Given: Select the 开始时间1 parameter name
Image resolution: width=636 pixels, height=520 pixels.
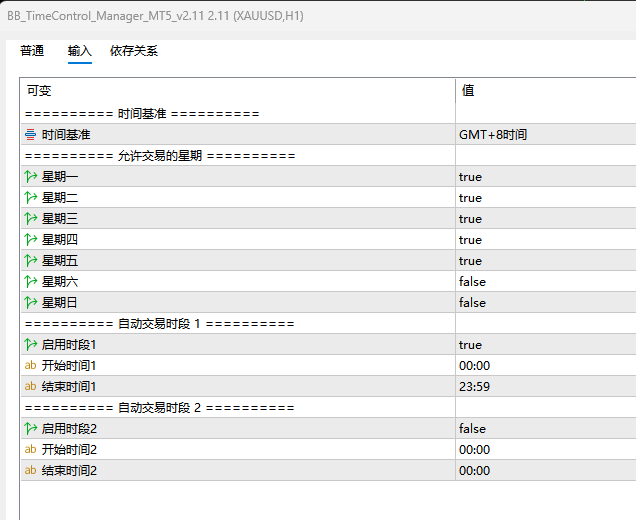Looking at the screenshot, I should [69, 366].
